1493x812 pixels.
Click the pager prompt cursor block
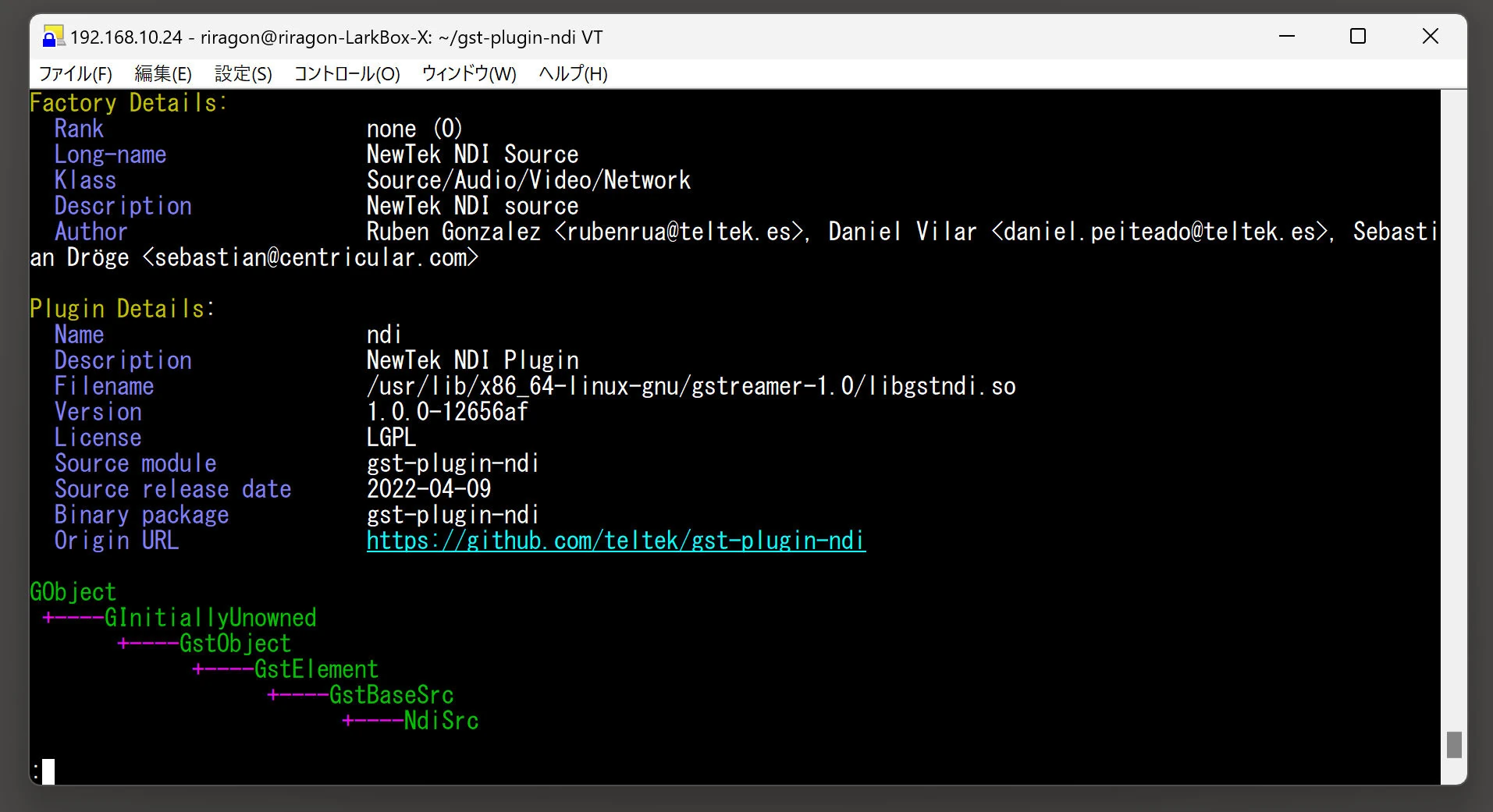pyautogui.click(x=48, y=771)
